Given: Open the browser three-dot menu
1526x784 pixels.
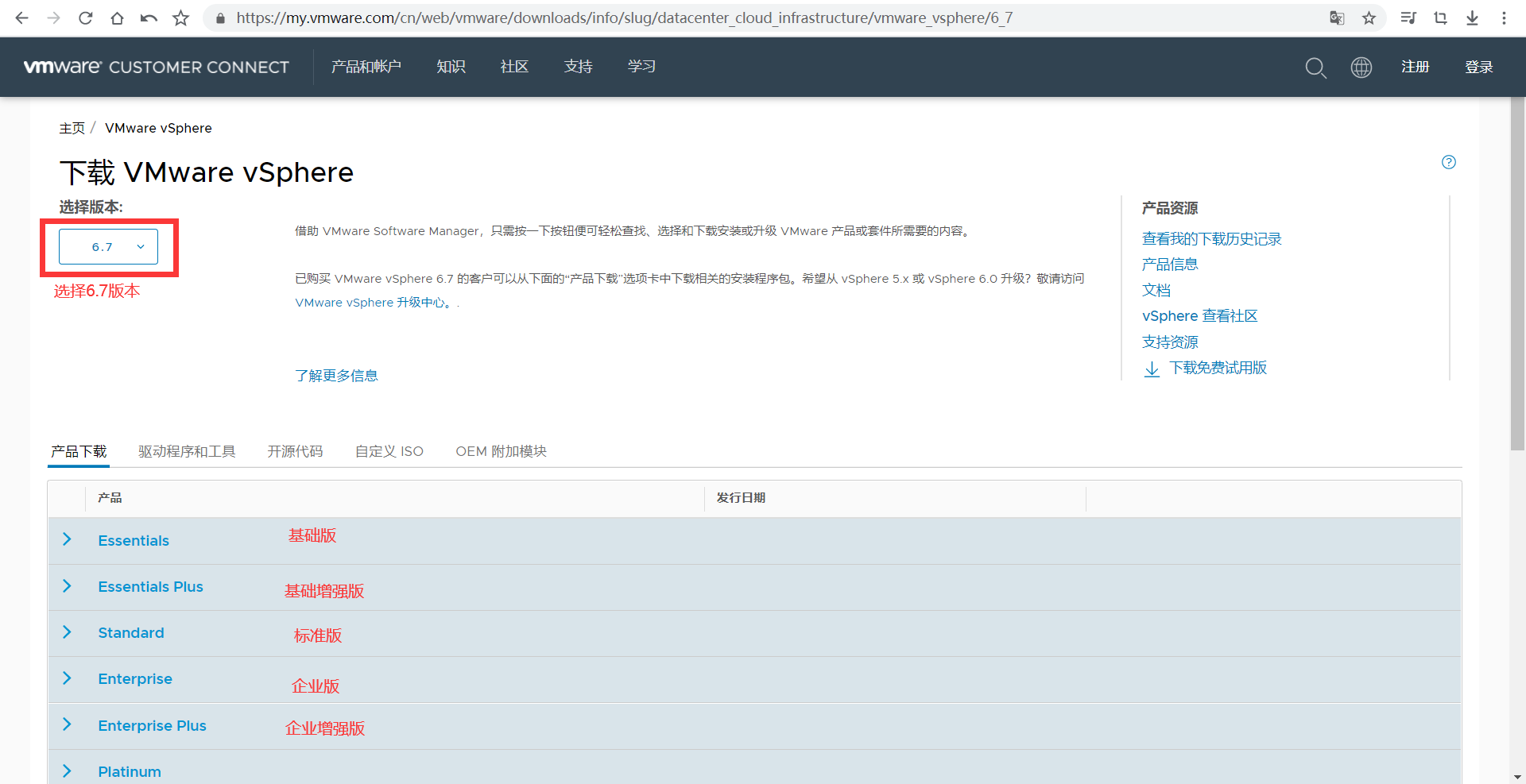Looking at the screenshot, I should (1504, 18).
